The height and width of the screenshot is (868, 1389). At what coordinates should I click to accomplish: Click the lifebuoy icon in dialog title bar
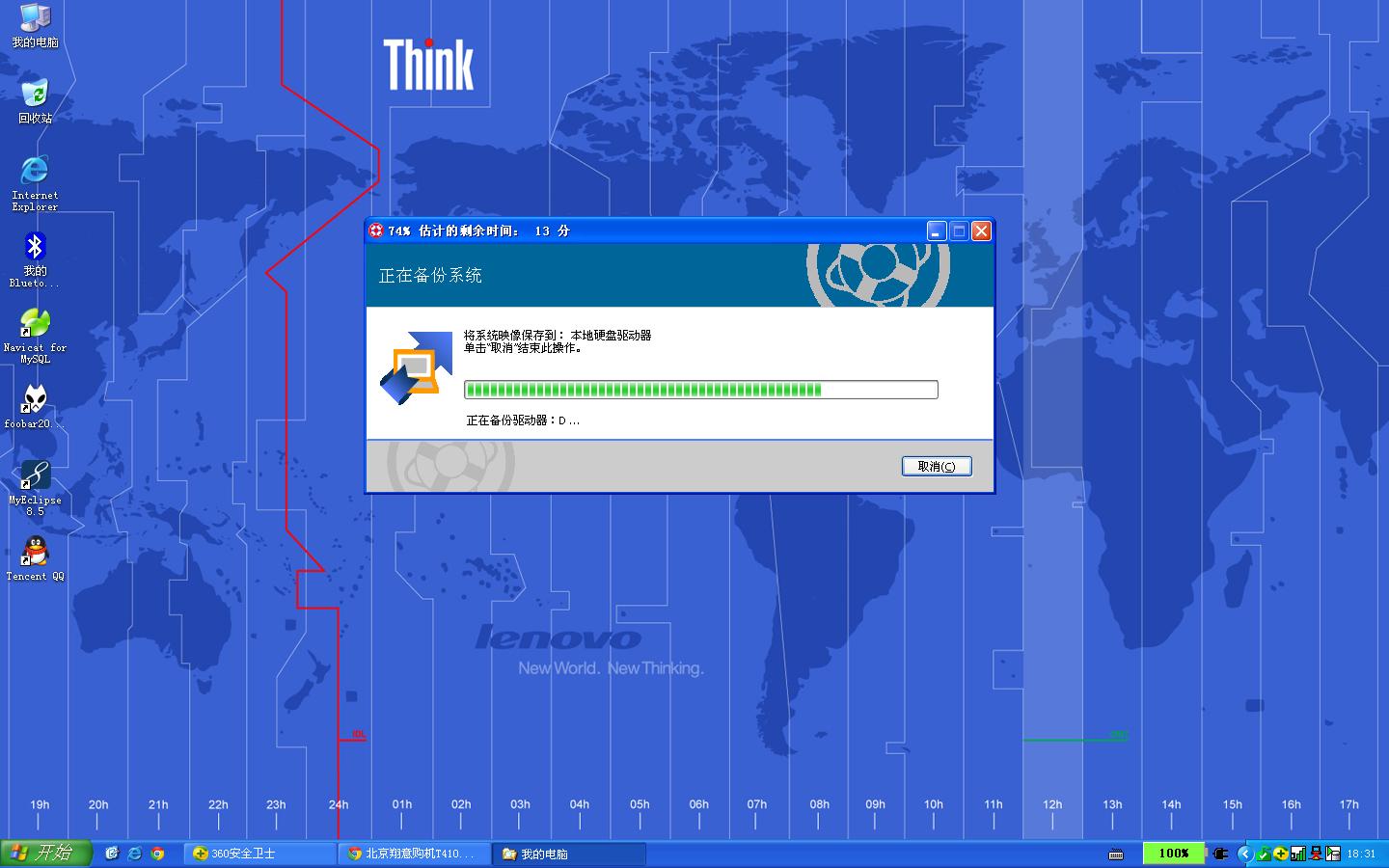pyautogui.click(x=376, y=231)
